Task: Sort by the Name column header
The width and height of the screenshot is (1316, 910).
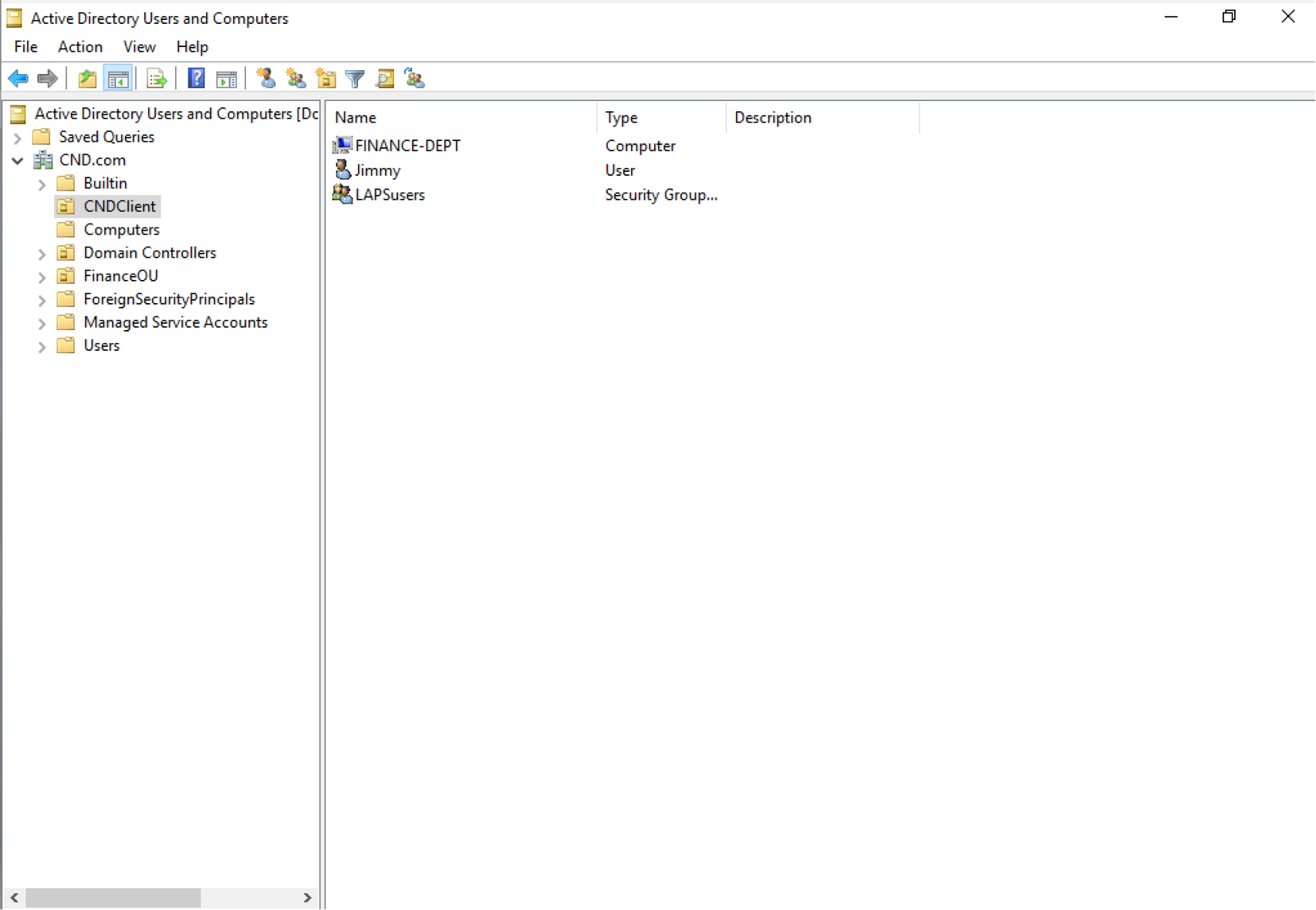Action: coord(462,117)
